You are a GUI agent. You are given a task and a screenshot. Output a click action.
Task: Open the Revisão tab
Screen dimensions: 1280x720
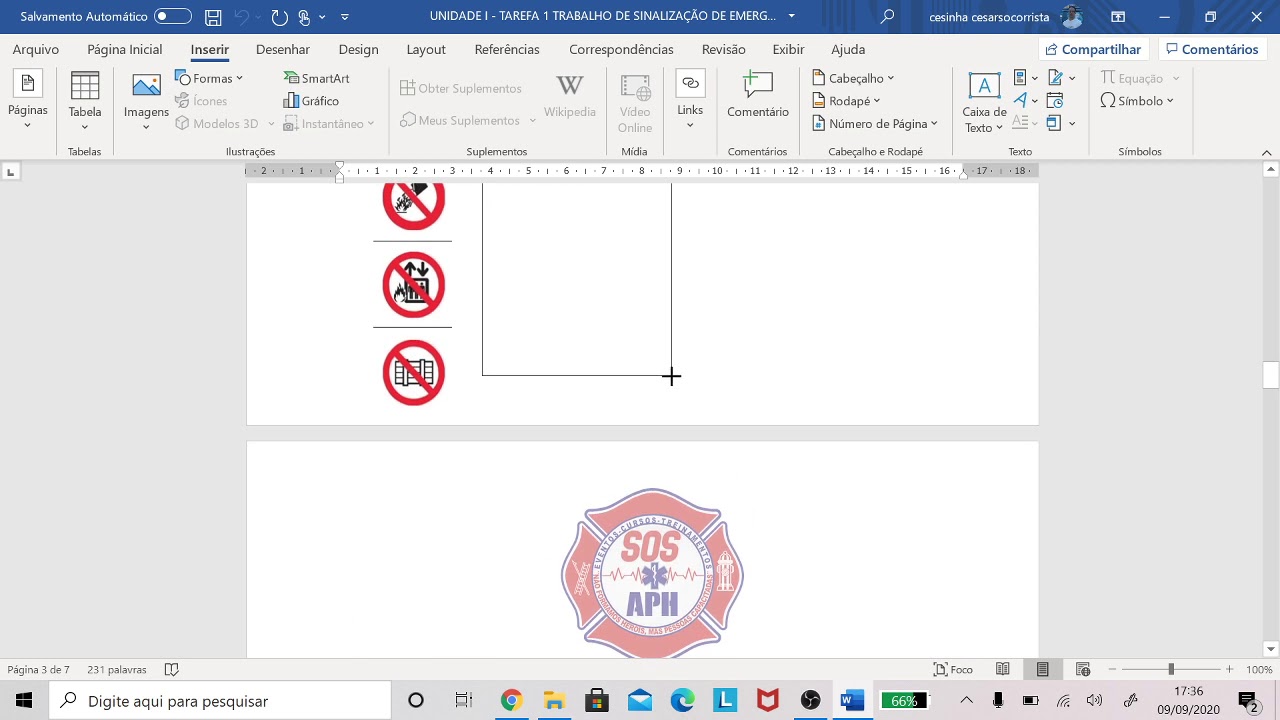coord(723,49)
